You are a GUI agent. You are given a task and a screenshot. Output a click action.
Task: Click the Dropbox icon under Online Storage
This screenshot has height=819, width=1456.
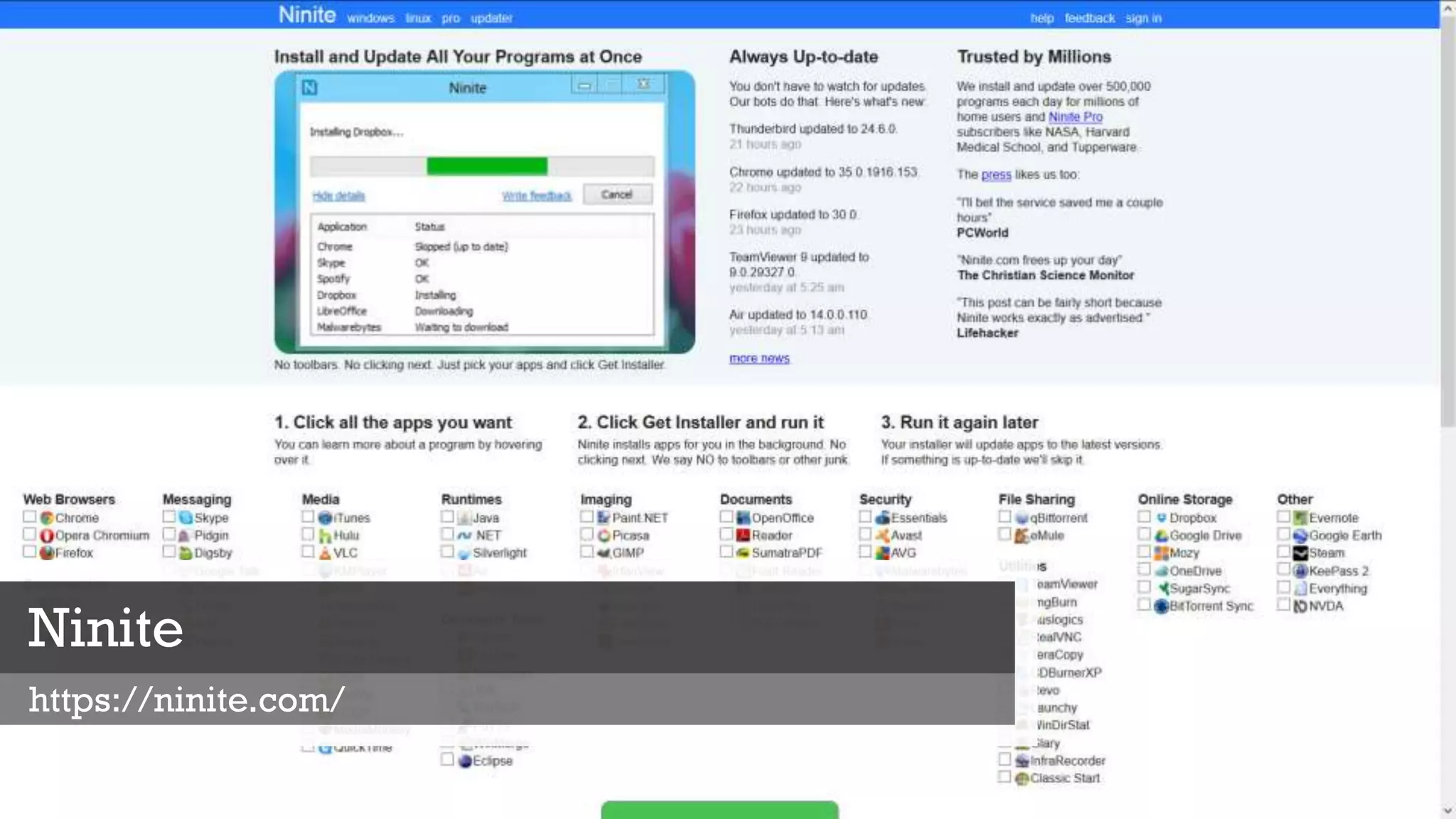pyautogui.click(x=1162, y=518)
